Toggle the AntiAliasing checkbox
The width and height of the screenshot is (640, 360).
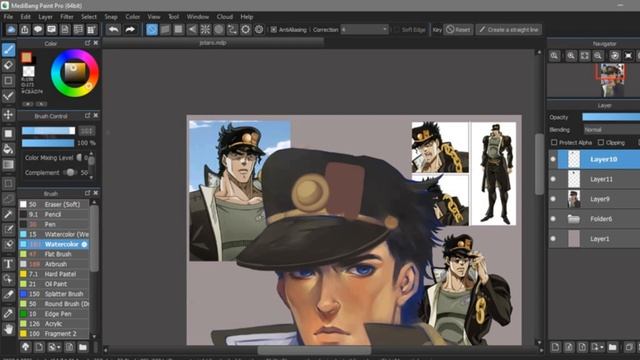(274, 29)
